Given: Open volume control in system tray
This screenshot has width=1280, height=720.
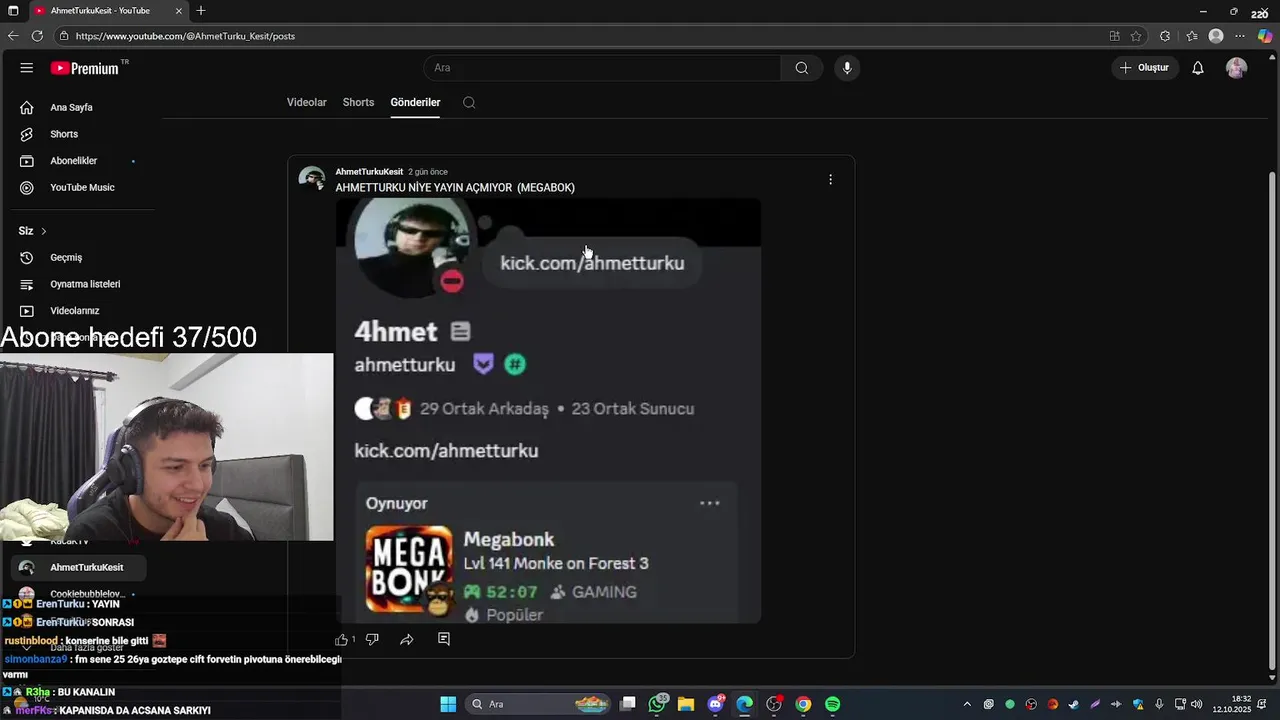Looking at the screenshot, I should coord(1197,704).
